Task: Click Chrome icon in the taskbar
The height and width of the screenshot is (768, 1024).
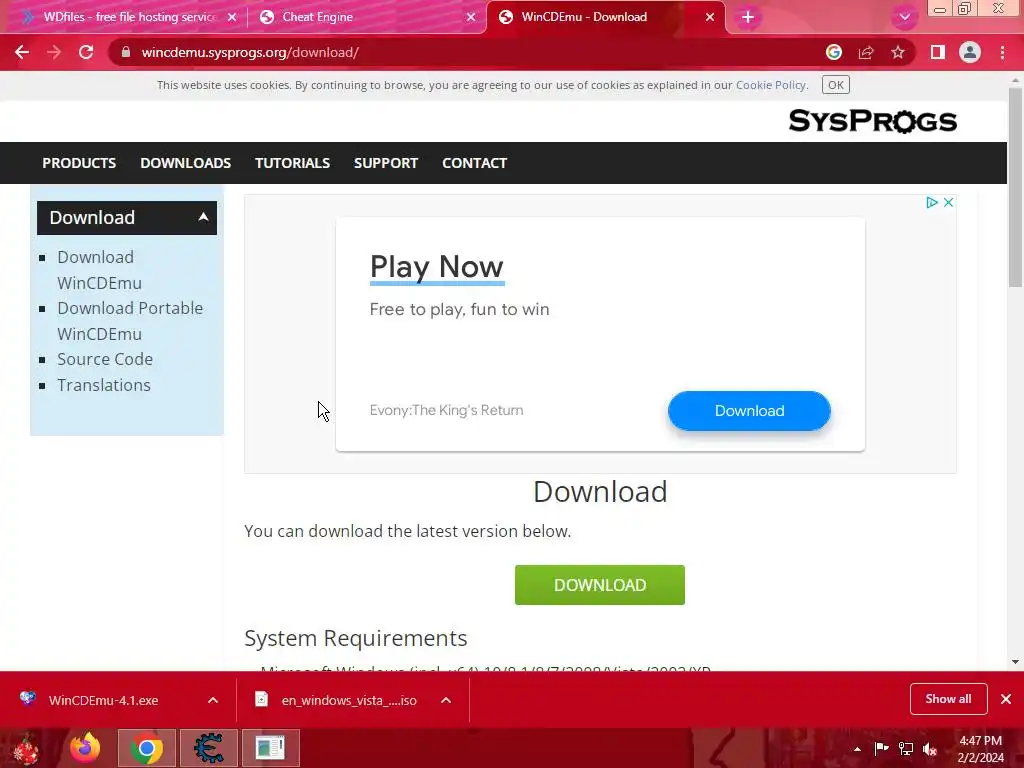Action: click(x=146, y=748)
